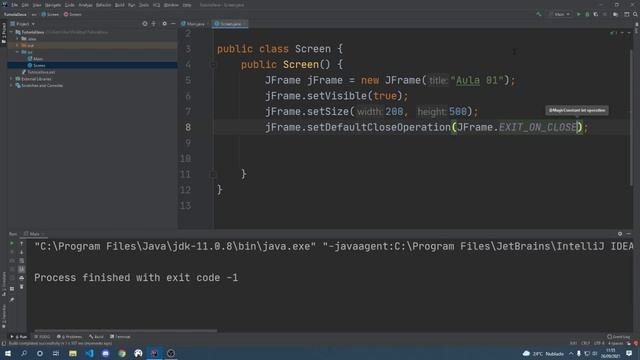This screenshot has width=640, height=360.
Task: Fold the Screen constructor at line 4
Action: coord(213,64)
